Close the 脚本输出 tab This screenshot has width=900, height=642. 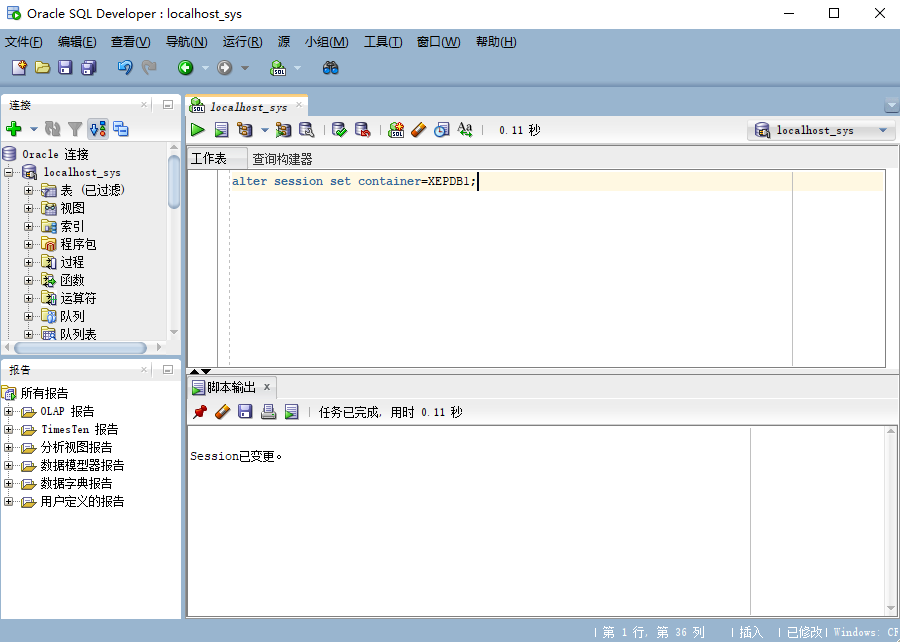267,387
